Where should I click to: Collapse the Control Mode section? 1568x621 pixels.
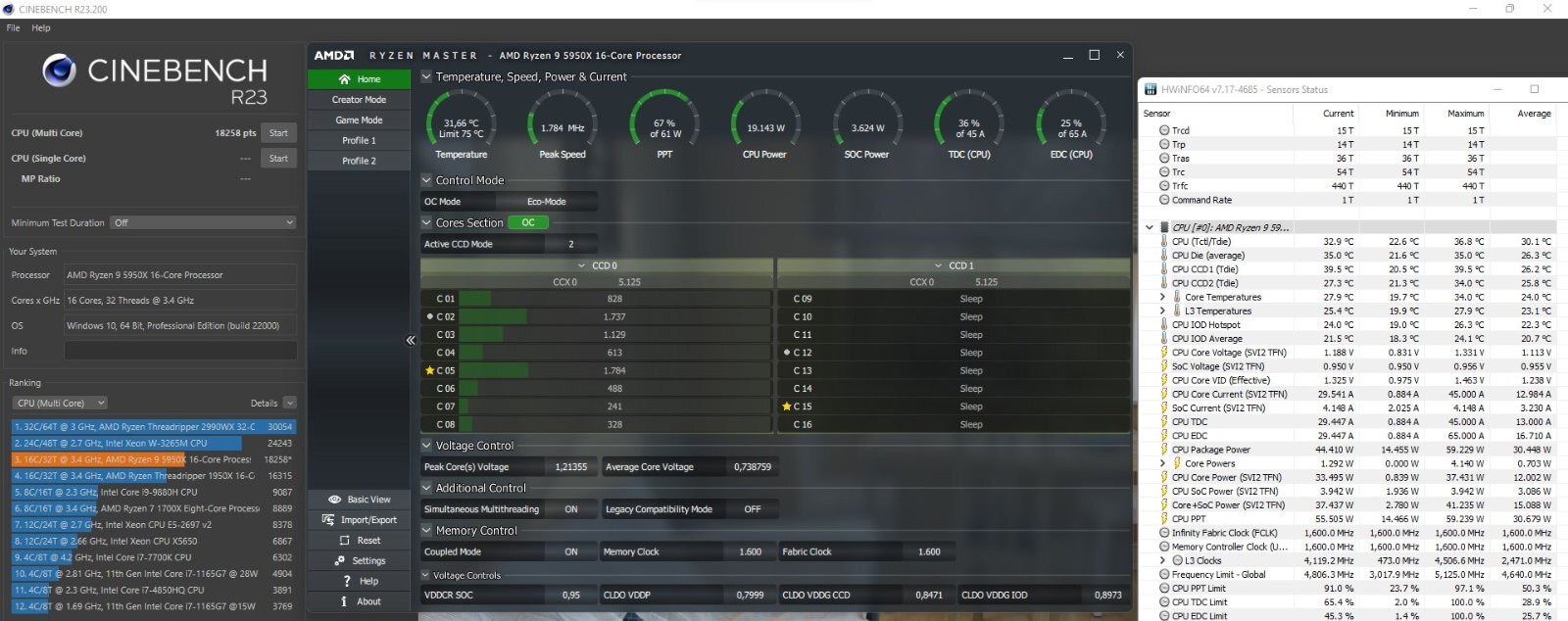pos(426,180)
